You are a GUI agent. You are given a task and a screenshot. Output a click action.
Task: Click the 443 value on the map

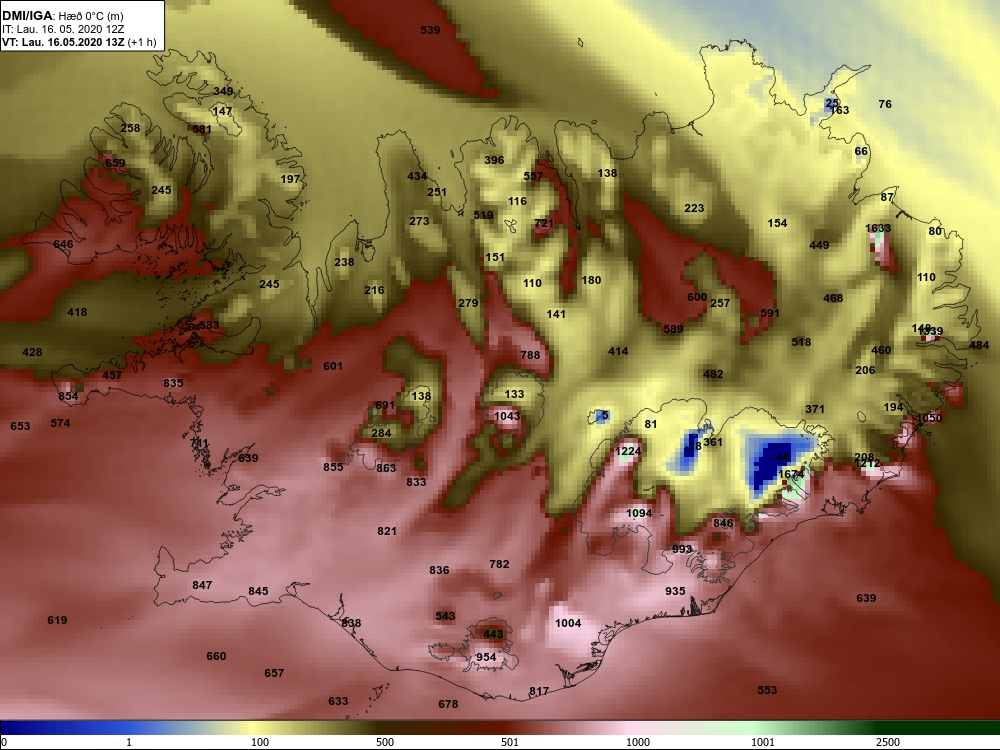click(493, 635)
